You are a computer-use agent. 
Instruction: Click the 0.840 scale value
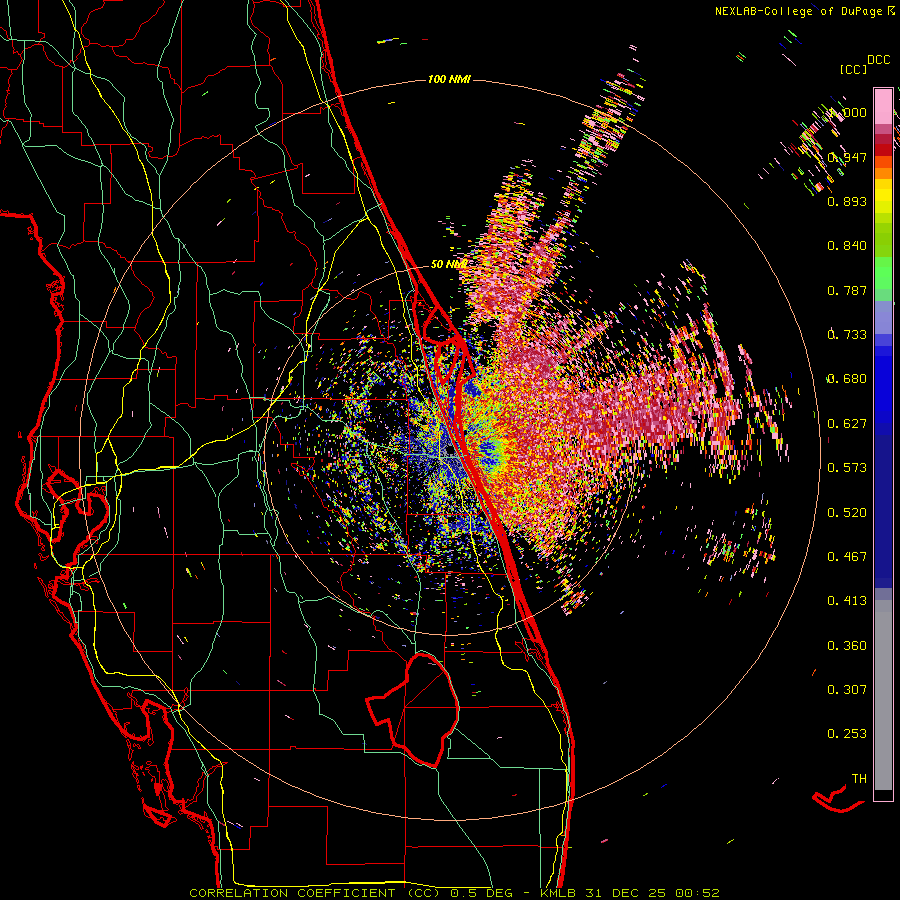tap(847, 246)
